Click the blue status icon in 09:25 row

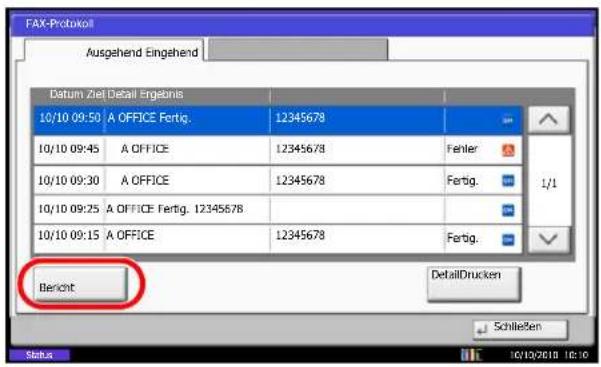click(508, 210)
